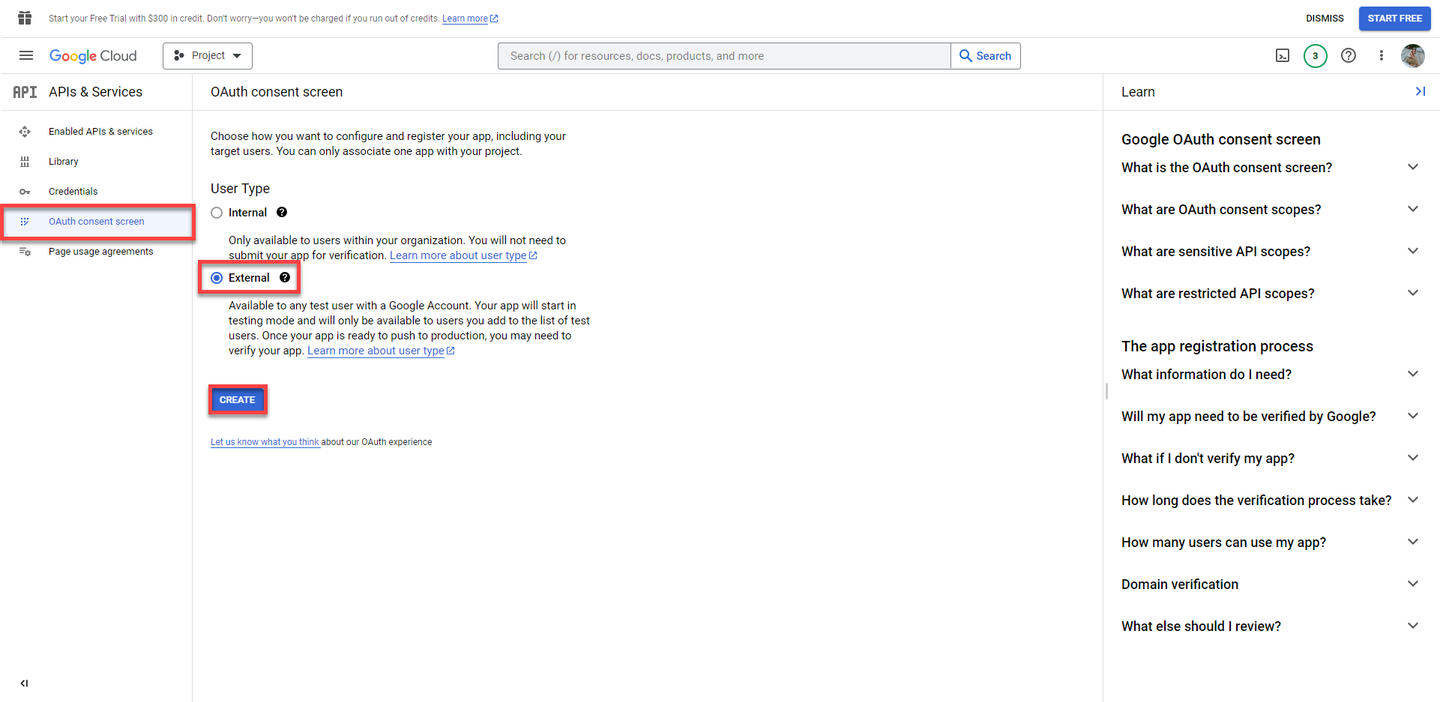Click the API icon in sidebar header
1440x702 pixels.
coord(25,92)
